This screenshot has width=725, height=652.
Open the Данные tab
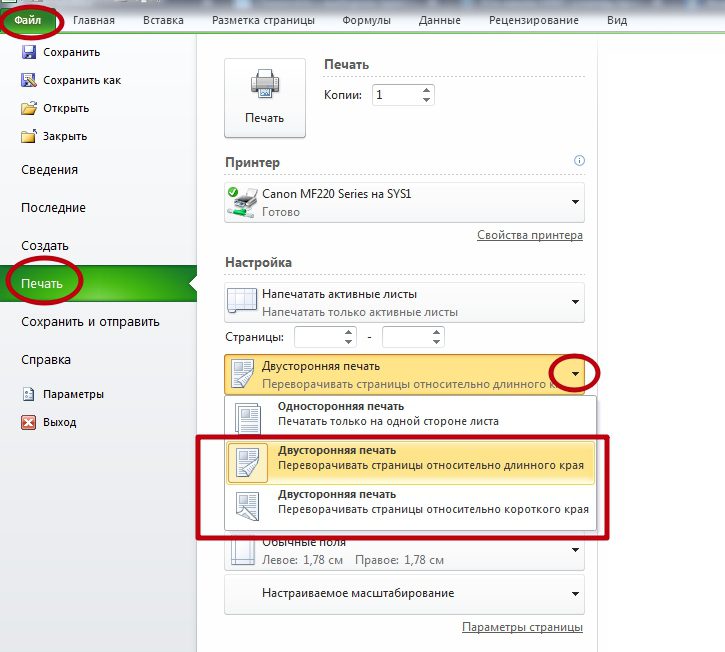(440, 20)
